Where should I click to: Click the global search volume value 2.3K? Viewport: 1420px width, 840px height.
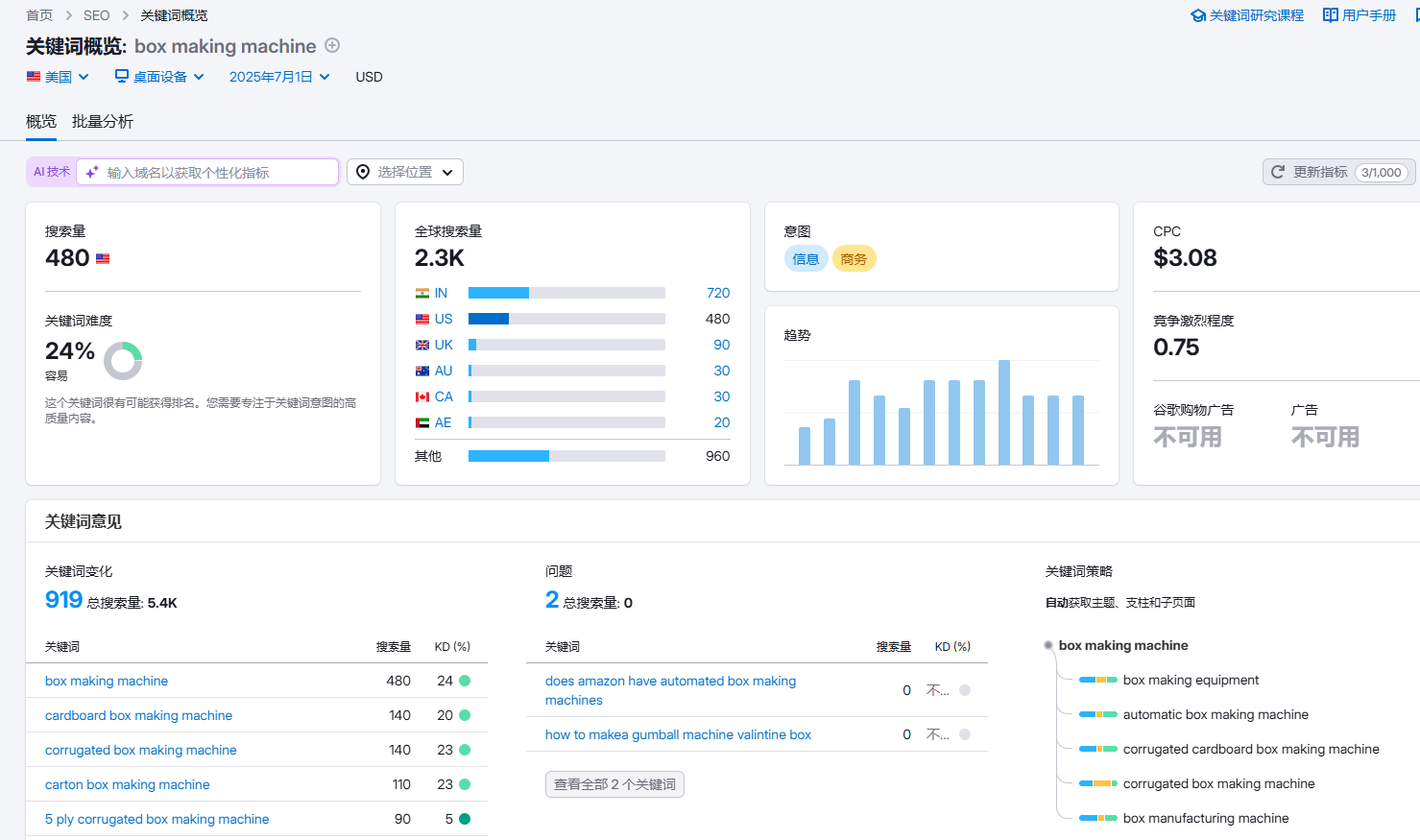440,258
